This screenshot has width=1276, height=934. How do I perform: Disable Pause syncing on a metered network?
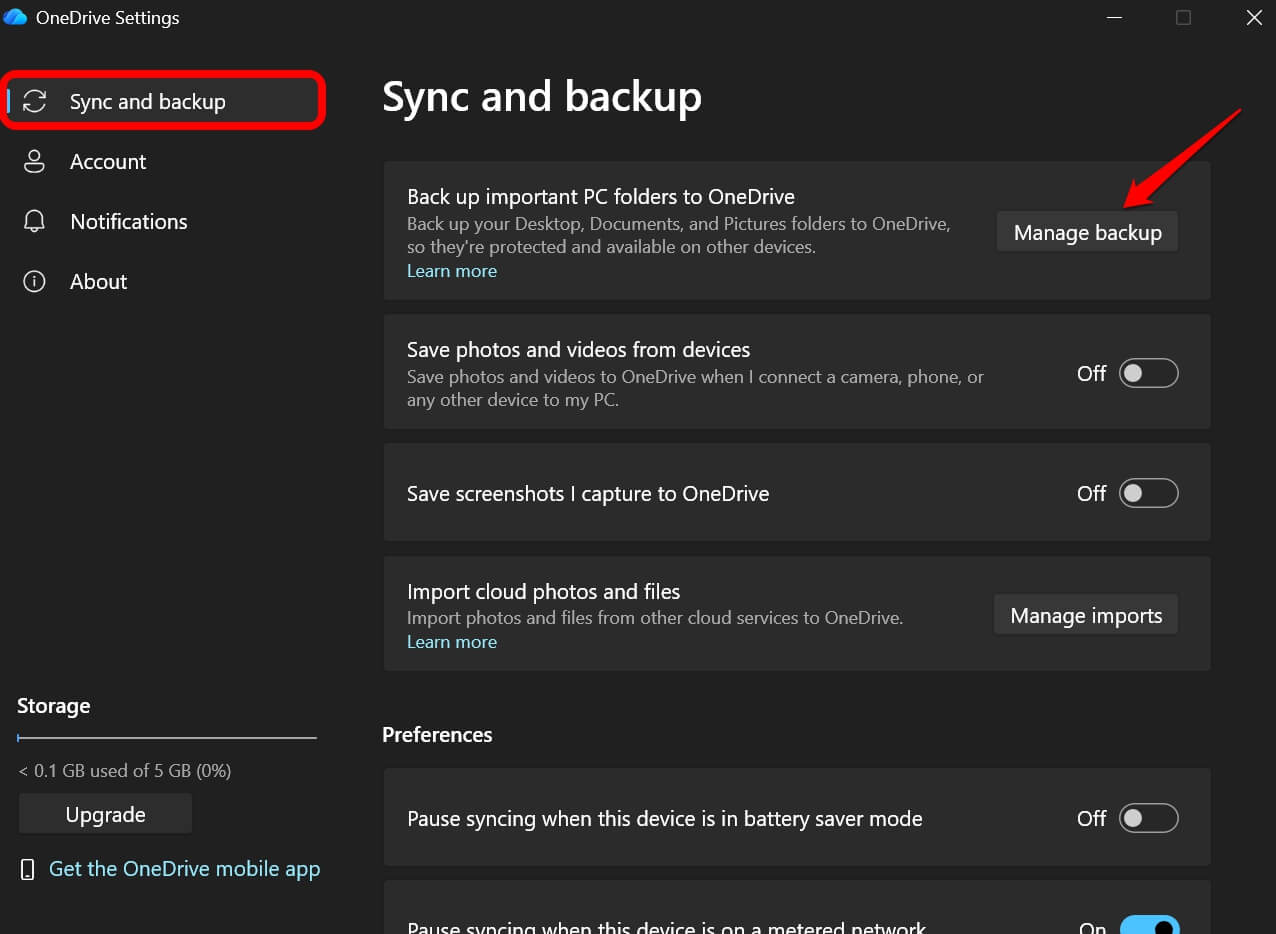coord(1149,927)
